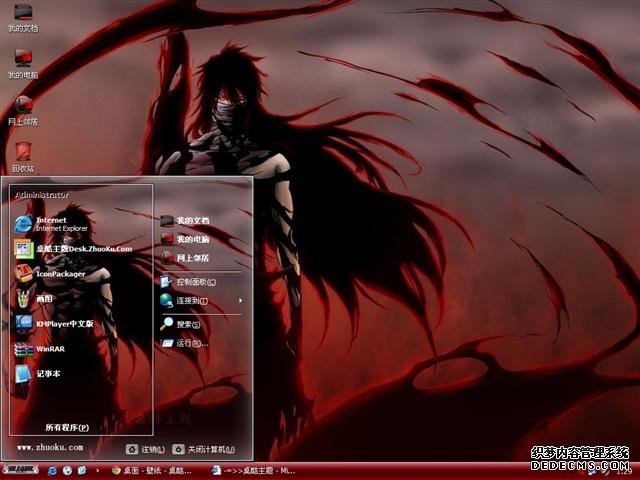Open the 网上邻居 desktop icon

point(23,111)
